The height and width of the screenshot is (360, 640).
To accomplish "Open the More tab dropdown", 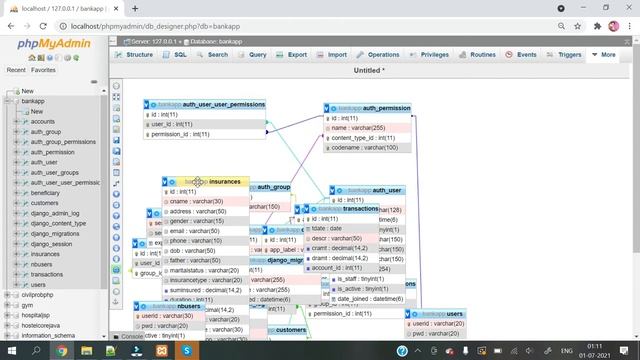I will pyautogui.click(x=604, y=55).
